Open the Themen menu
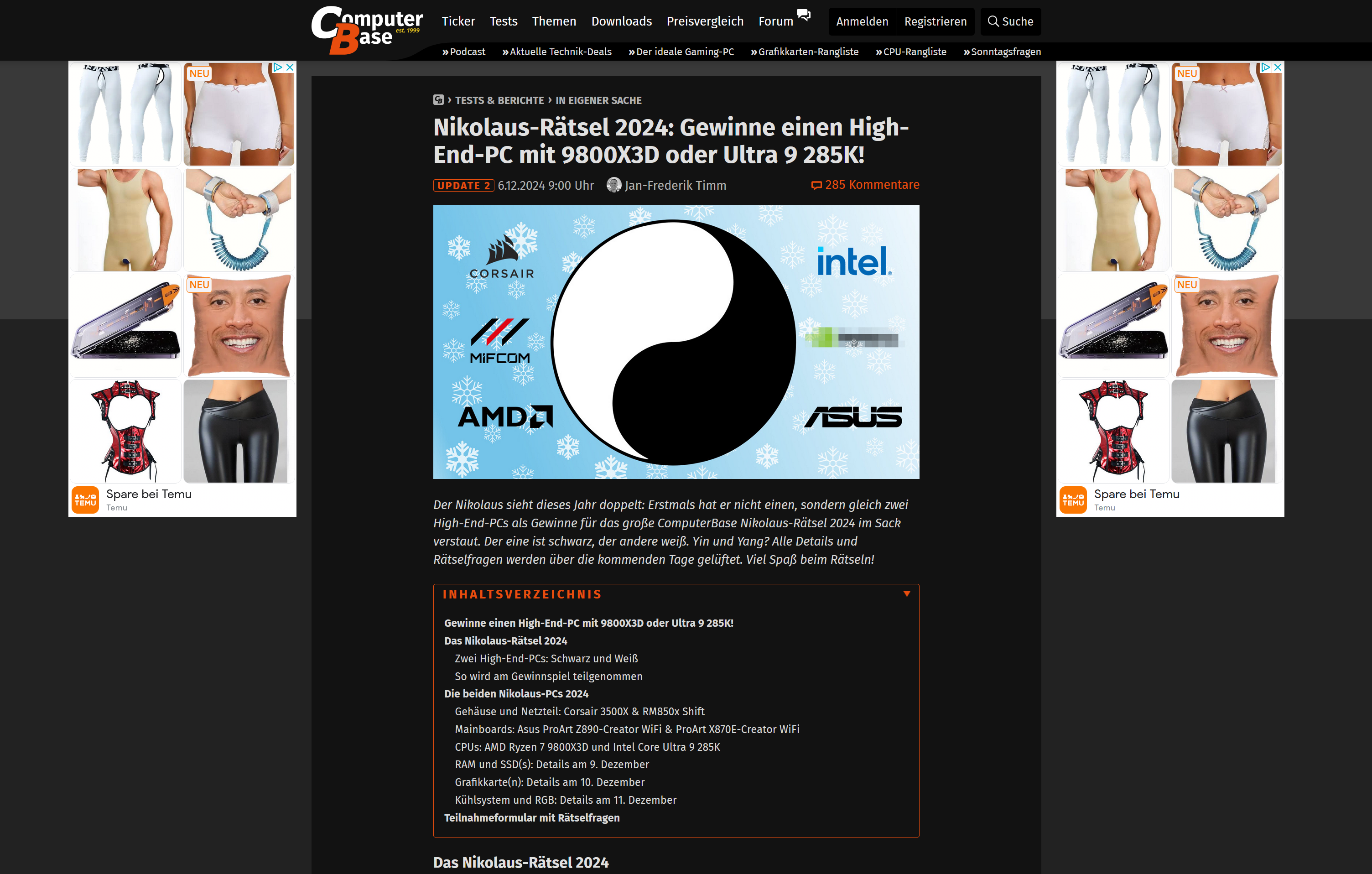 click(554, 21)
